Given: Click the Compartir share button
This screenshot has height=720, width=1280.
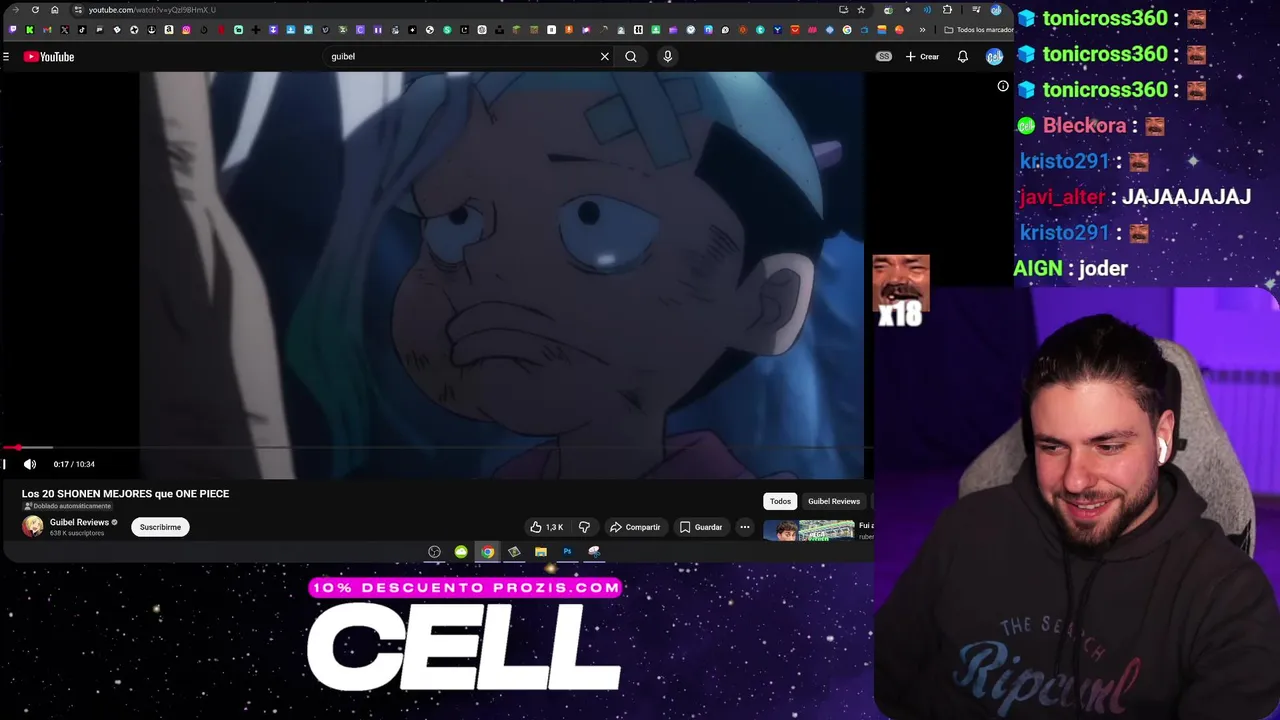Looking at the screenshot, I should [635, 527].
